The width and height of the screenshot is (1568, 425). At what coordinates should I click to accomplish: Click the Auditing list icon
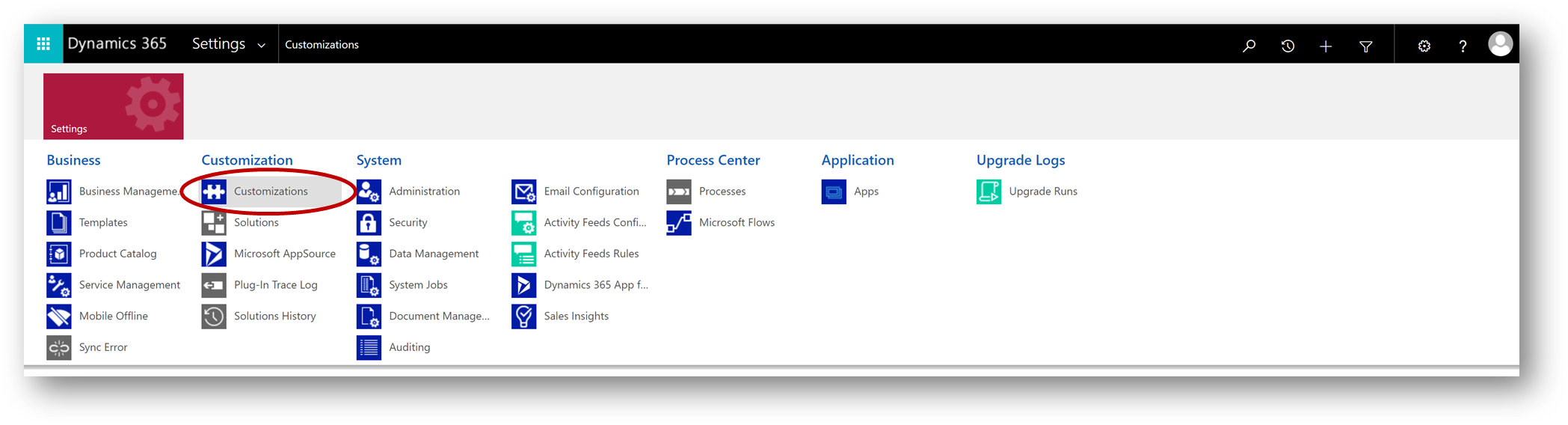[369, 348]
